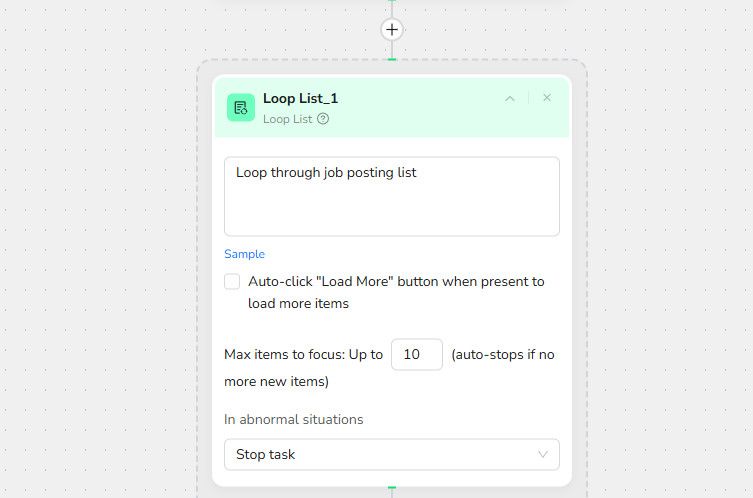Select the Loop List_1 title
Viewport: 753px width, 498px height.
point(301,98)
